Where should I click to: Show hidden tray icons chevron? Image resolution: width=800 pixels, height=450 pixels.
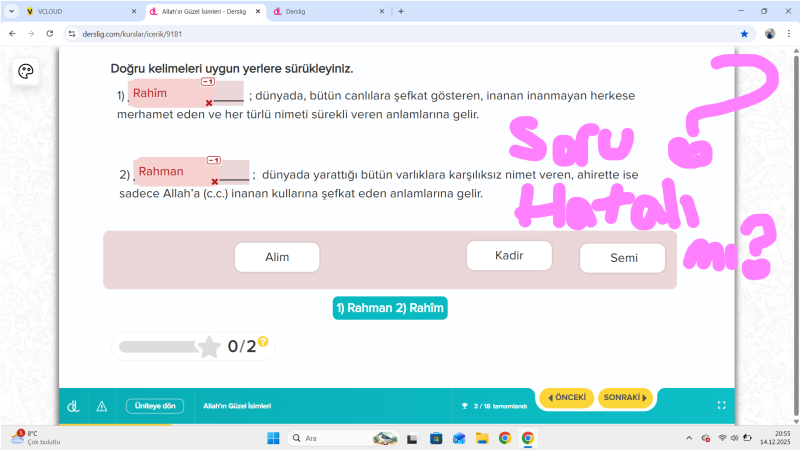(689, 438)
